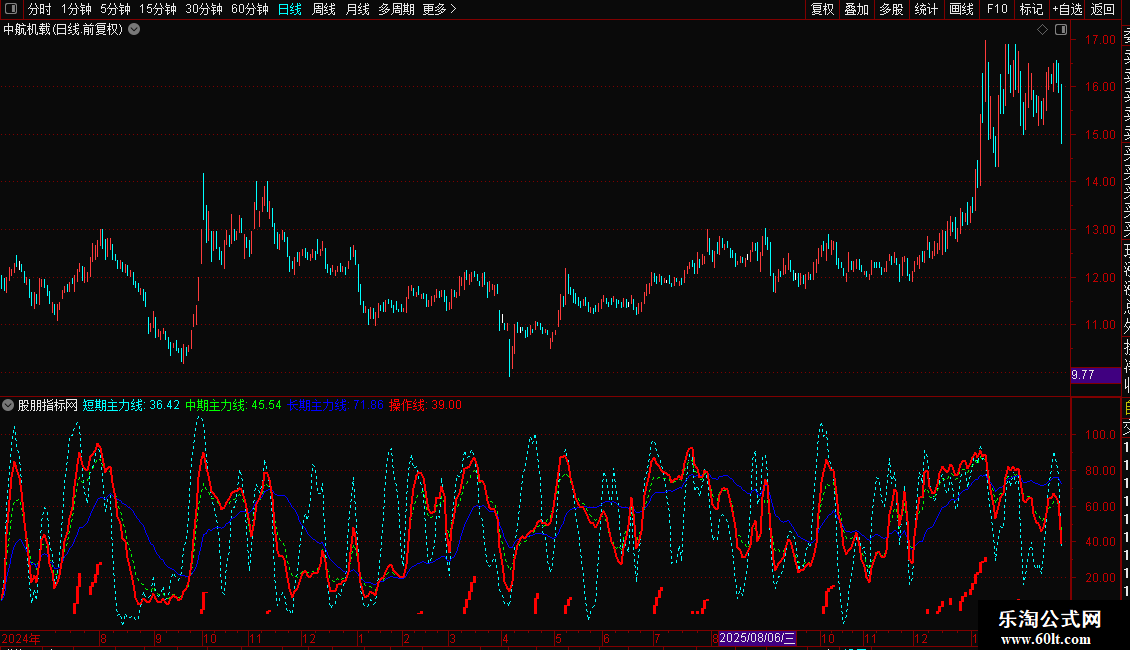Click the 2025/08/06 date marker on timeline
The height and width of the screenshot is (650, 1130).
click(x=757, y=638)
